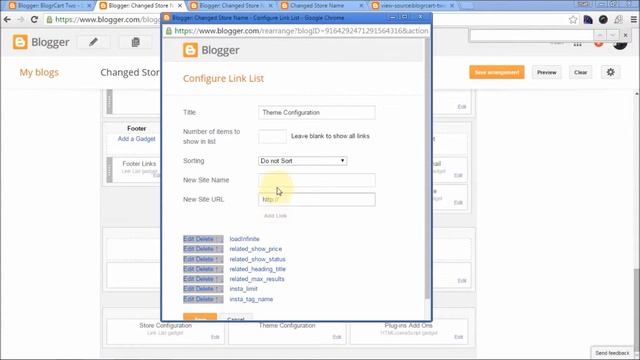Delete the related_heading_title link

[x=204, y=269]
